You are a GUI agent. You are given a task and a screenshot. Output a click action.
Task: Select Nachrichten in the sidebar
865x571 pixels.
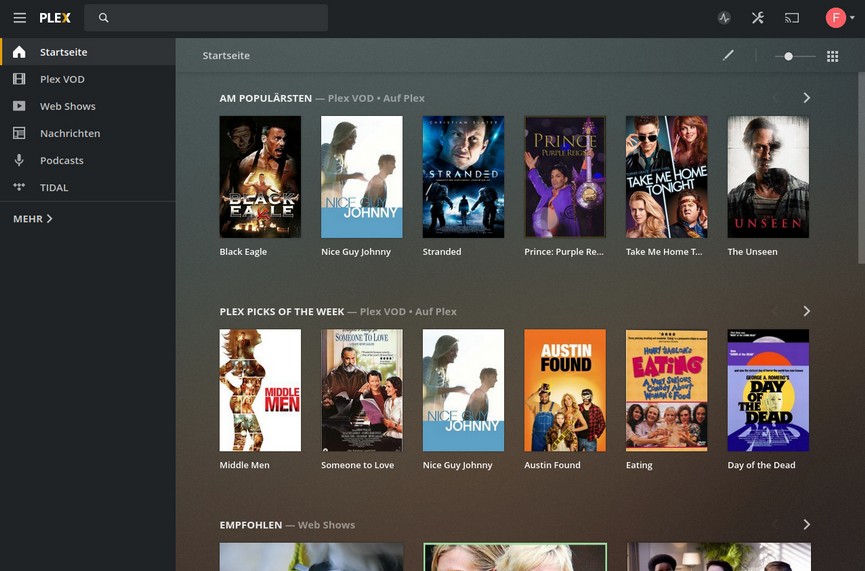[88, 133]
